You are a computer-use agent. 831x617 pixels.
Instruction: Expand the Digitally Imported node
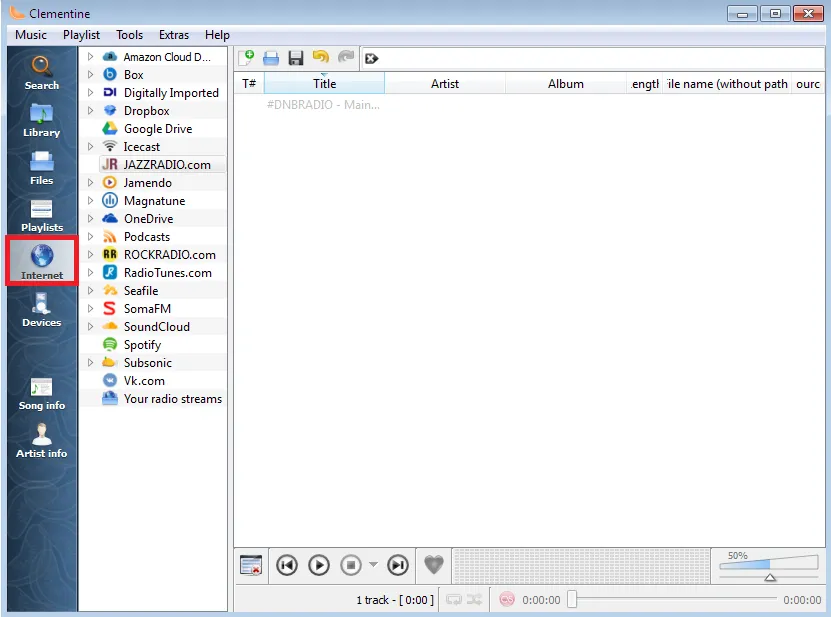(90, 92)
